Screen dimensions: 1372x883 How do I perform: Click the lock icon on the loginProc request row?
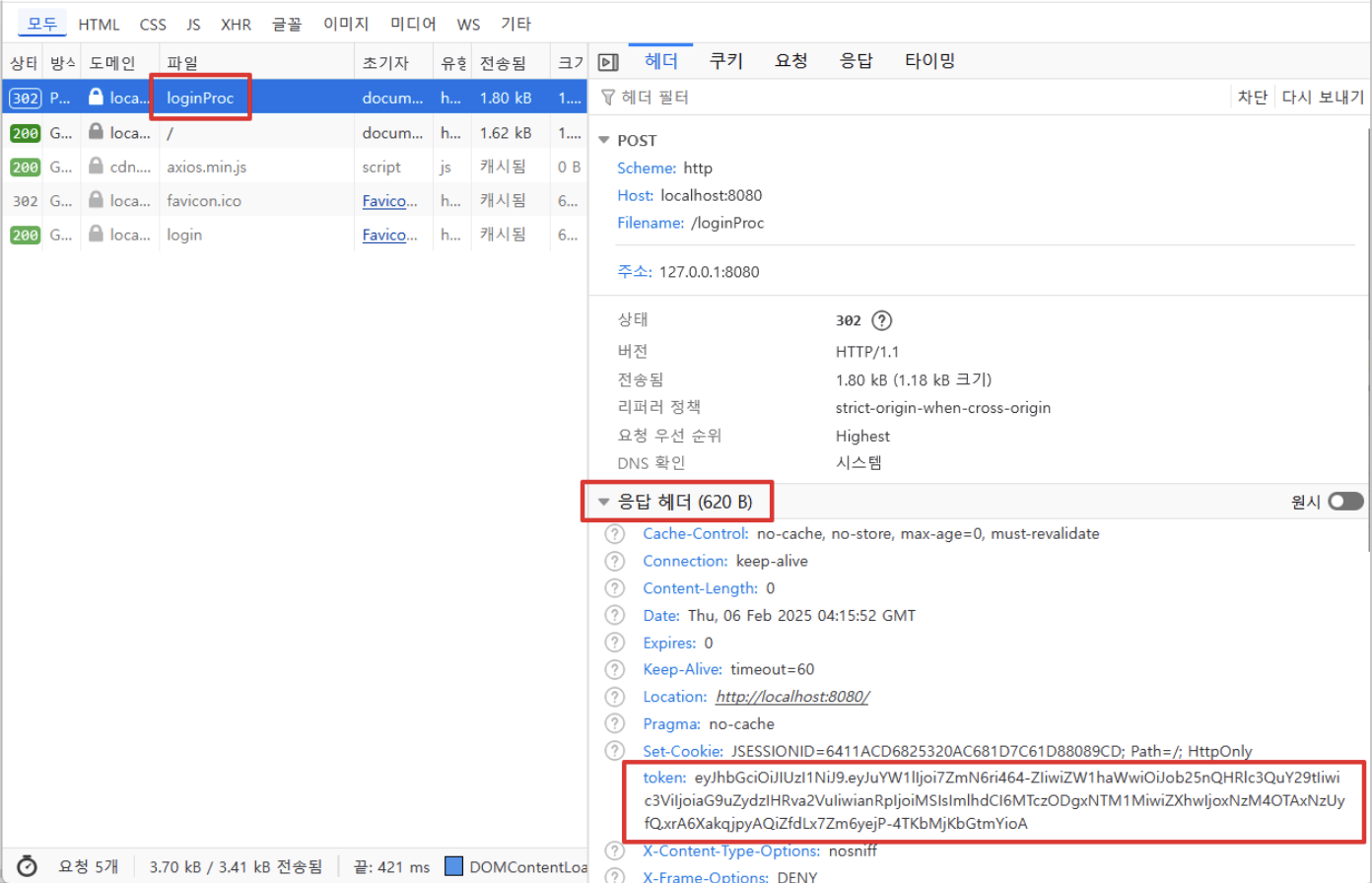[99, 97]
